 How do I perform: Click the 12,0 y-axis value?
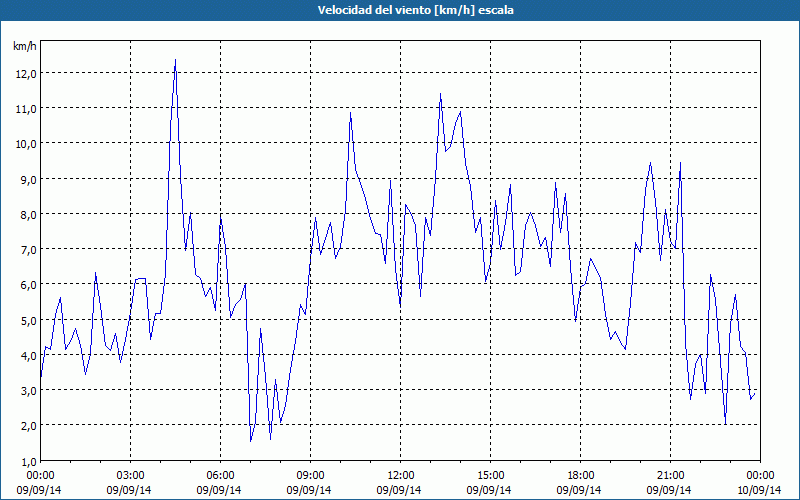pos(26,73)
